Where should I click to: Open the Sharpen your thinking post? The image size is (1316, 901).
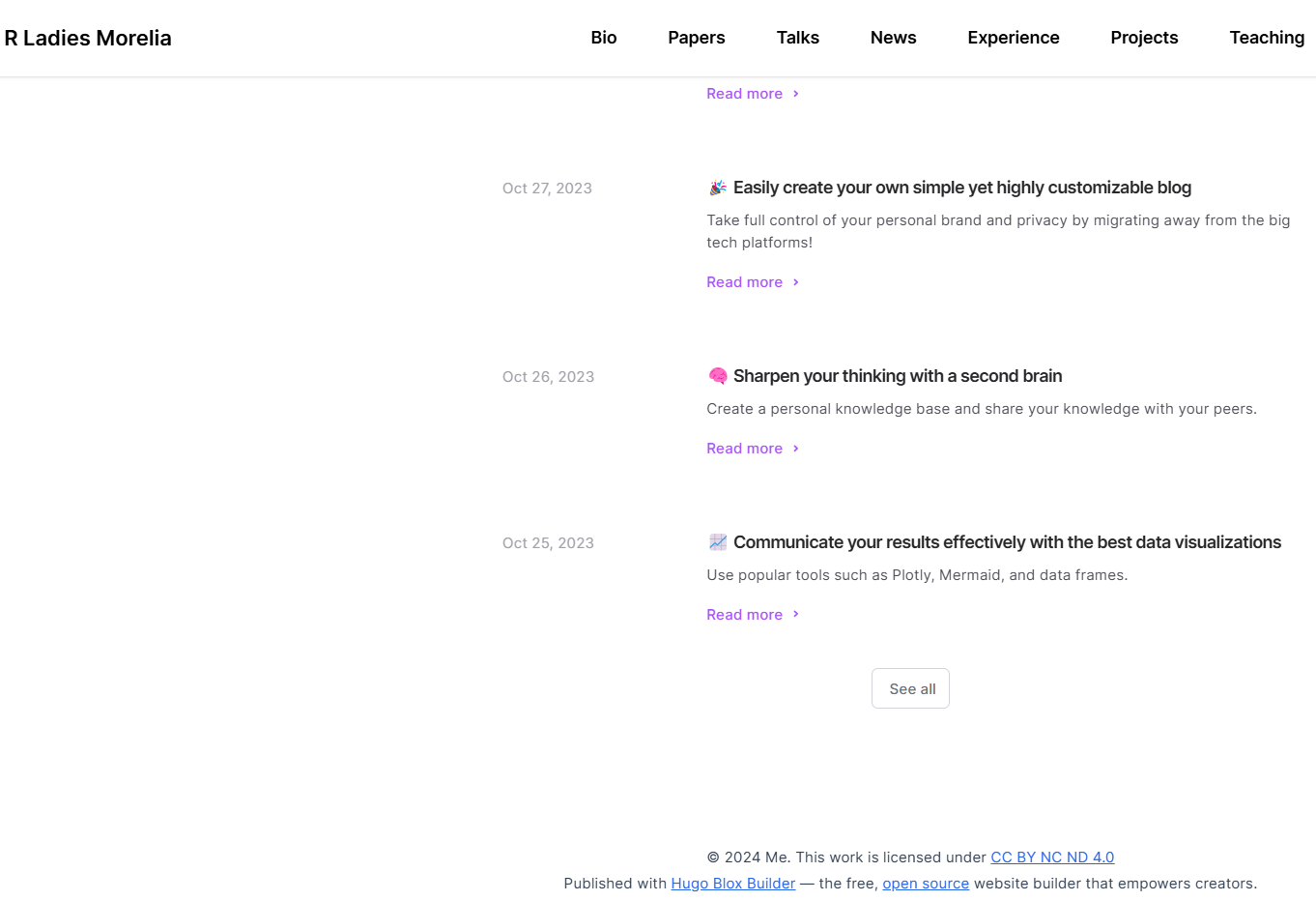pyautogui.click(x=898, y=376)
